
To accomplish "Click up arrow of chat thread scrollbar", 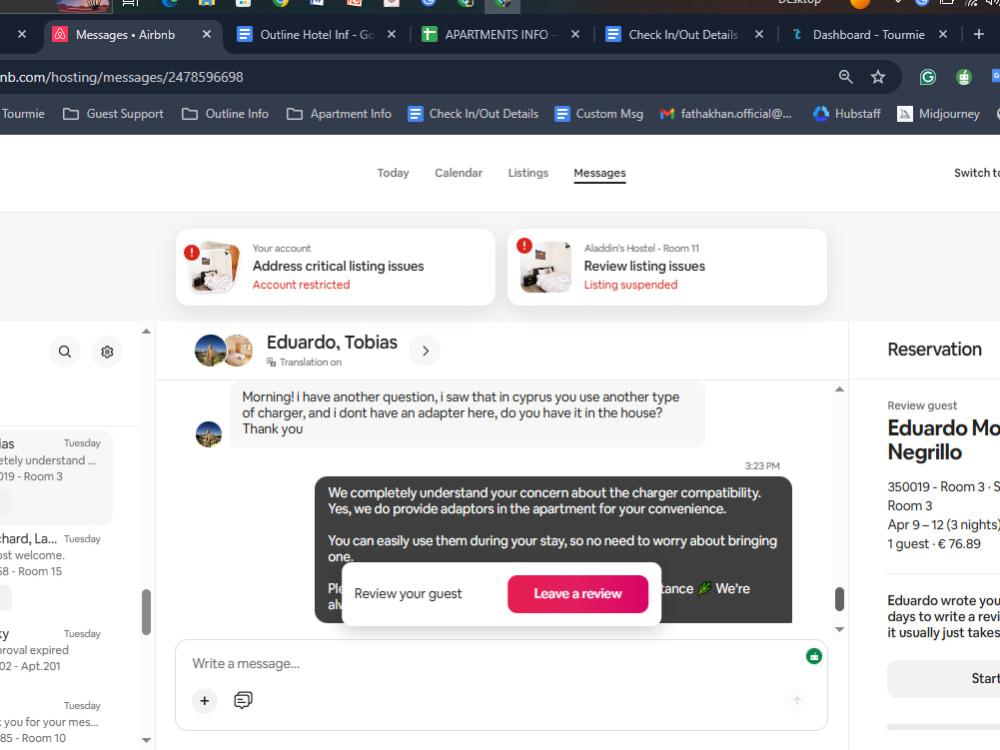I will (x=839, y=389).
